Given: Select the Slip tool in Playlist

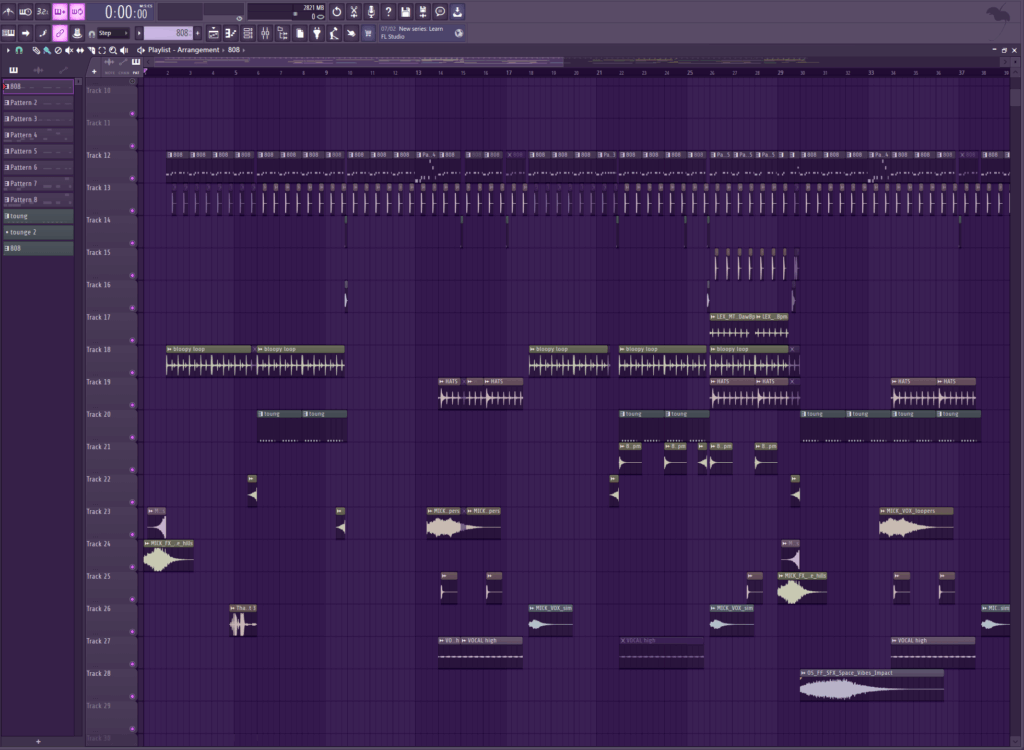Looking at the screenshot, I should click(x=80, y=50).
